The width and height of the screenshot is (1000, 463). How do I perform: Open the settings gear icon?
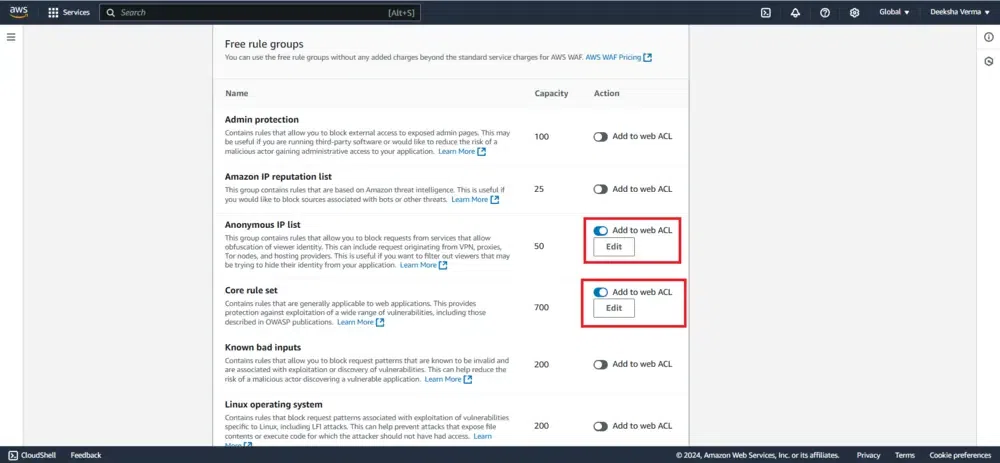pos(855,12)
